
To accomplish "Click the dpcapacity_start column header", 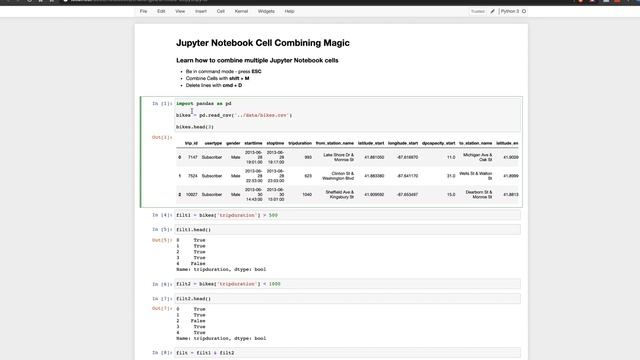I will click(x=438, y=143).
